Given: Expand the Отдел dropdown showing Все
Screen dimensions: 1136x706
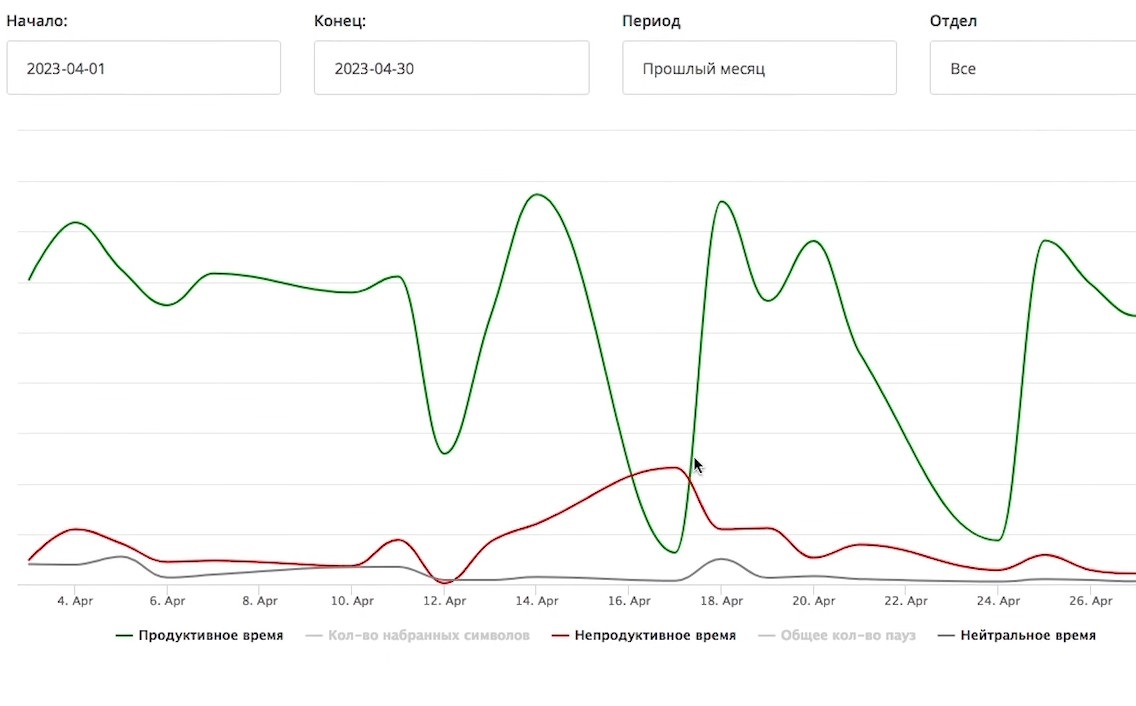Looking at the screenshot, I should [x=1030, y=68].
